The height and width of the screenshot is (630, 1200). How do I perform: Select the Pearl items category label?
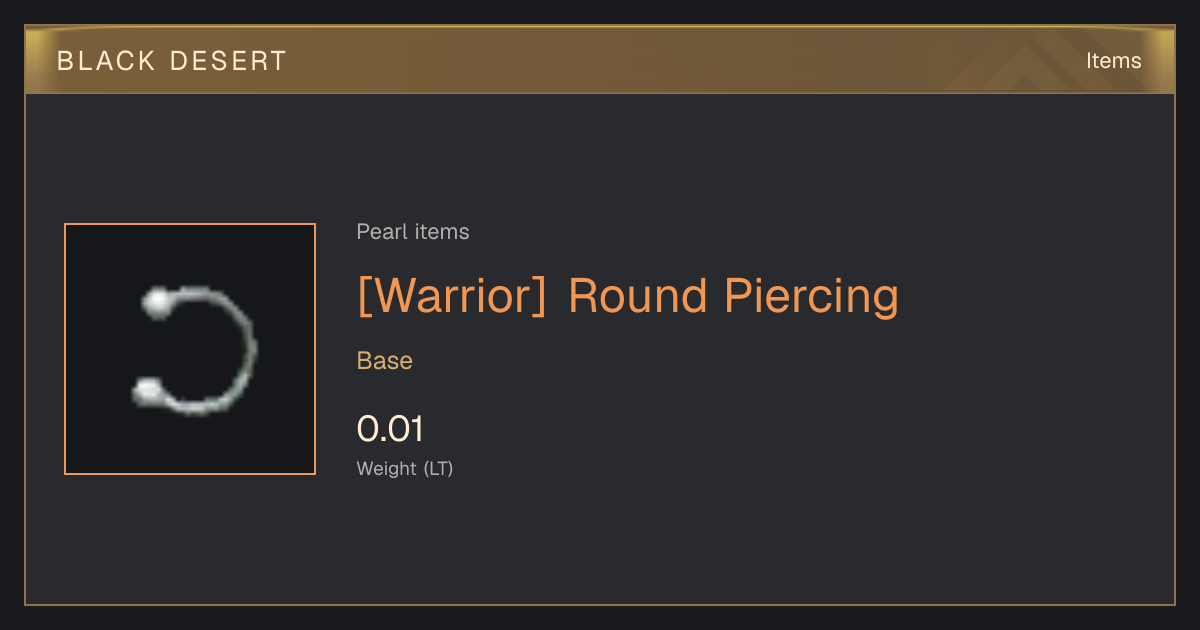tap(413, 232)
